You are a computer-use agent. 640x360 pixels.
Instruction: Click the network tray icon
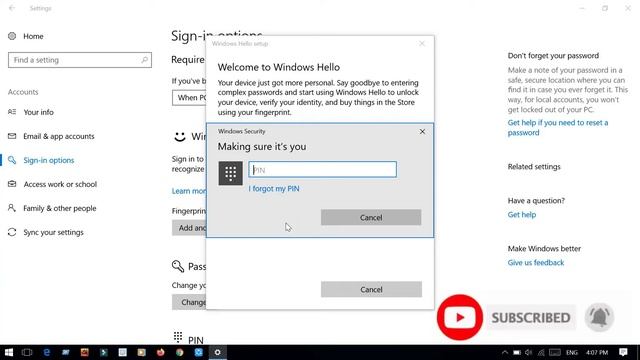click(x=541, y=352)
